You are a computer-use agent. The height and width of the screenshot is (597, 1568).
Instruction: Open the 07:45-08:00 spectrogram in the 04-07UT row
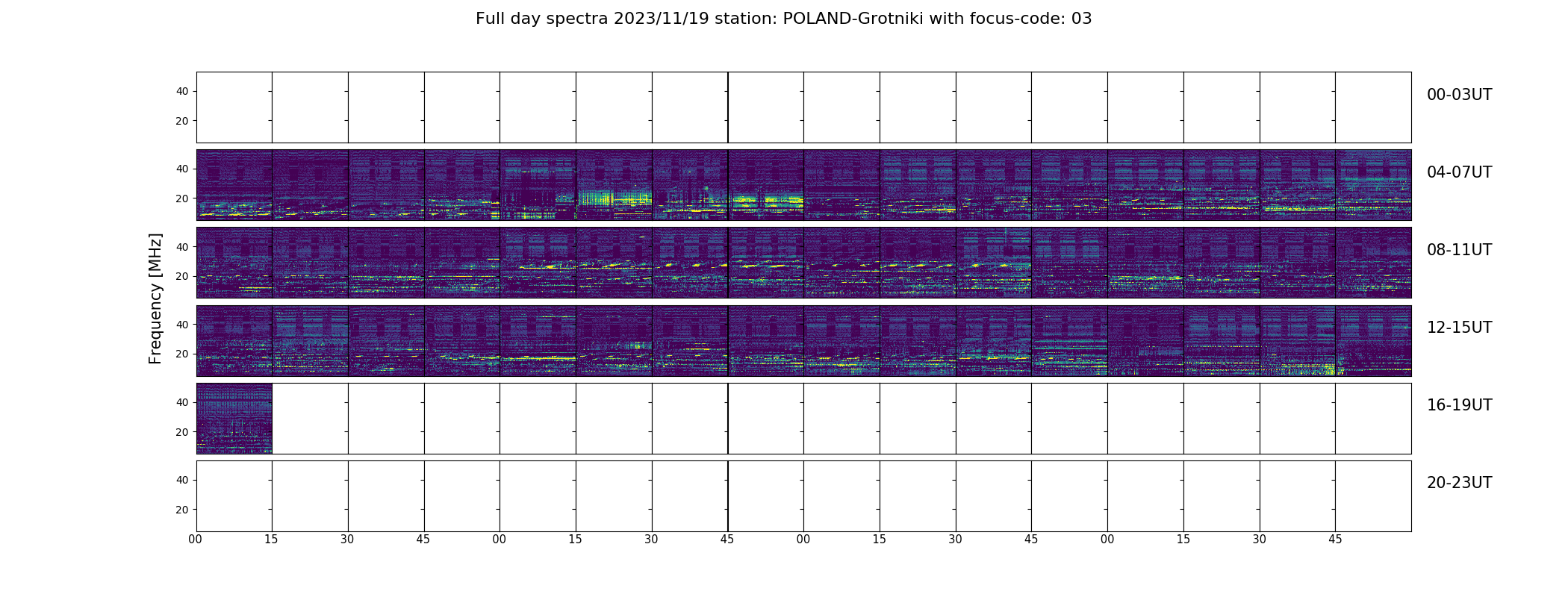(x=1374, y=185)
